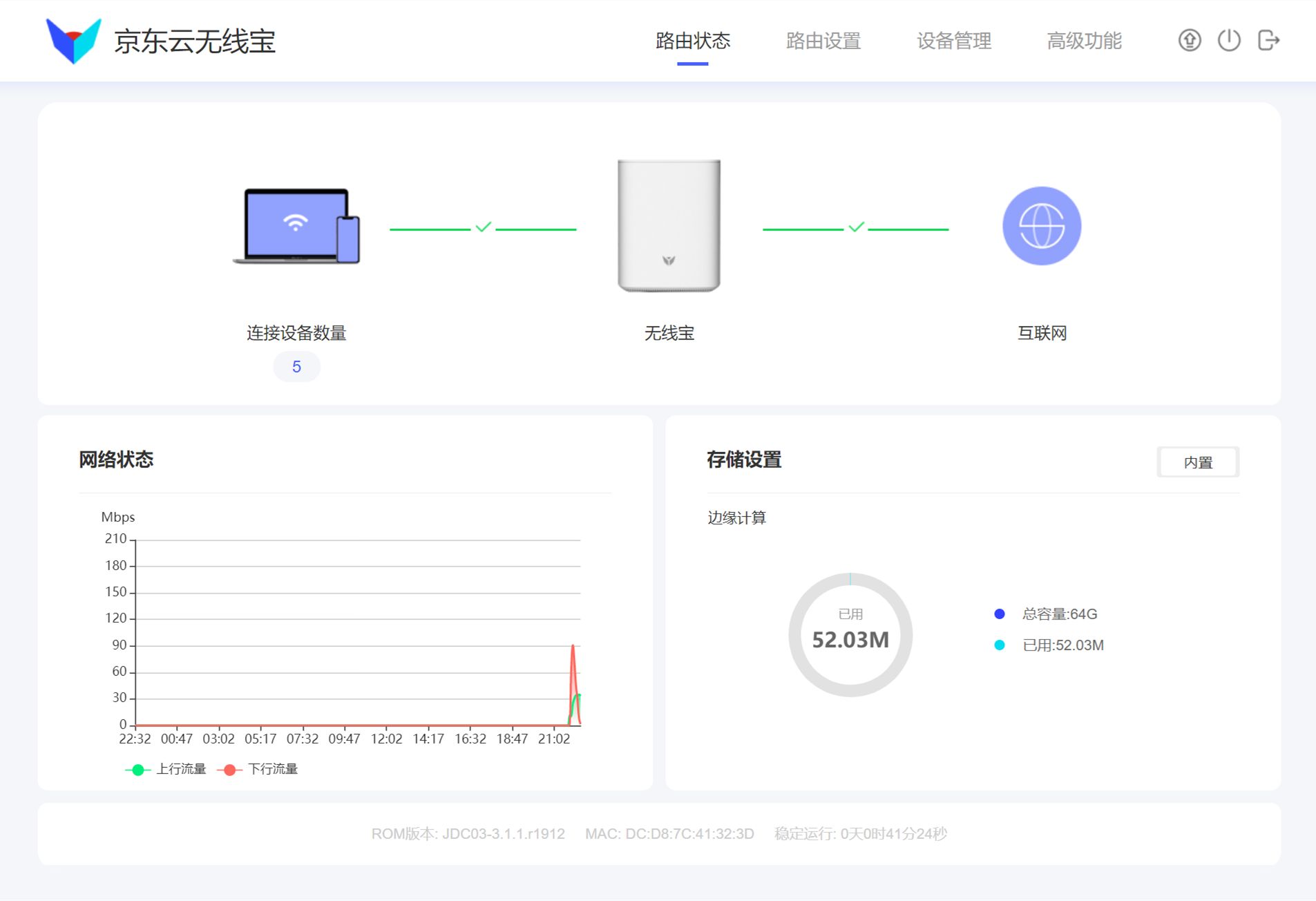Image resolution: width=1316 pixels, height=901 pixels.
Task: Click the firmware upgrade arrow icon
Action: click(1189, 41)
